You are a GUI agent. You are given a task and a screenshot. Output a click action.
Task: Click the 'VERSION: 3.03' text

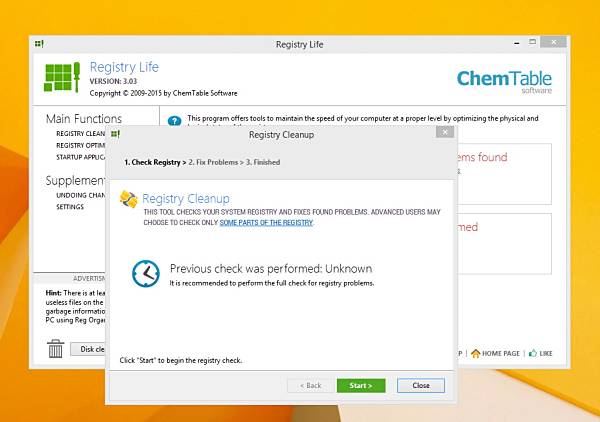point(113,81)
